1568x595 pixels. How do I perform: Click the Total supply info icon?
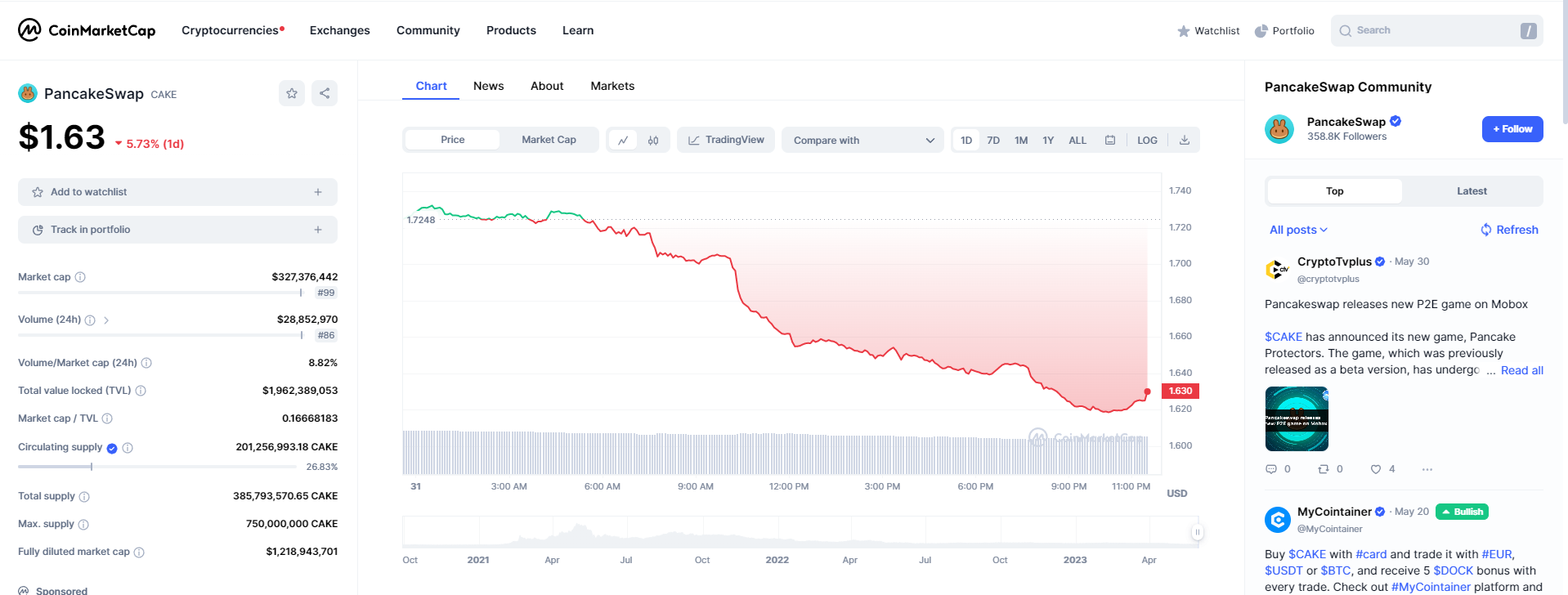(84, 497)
